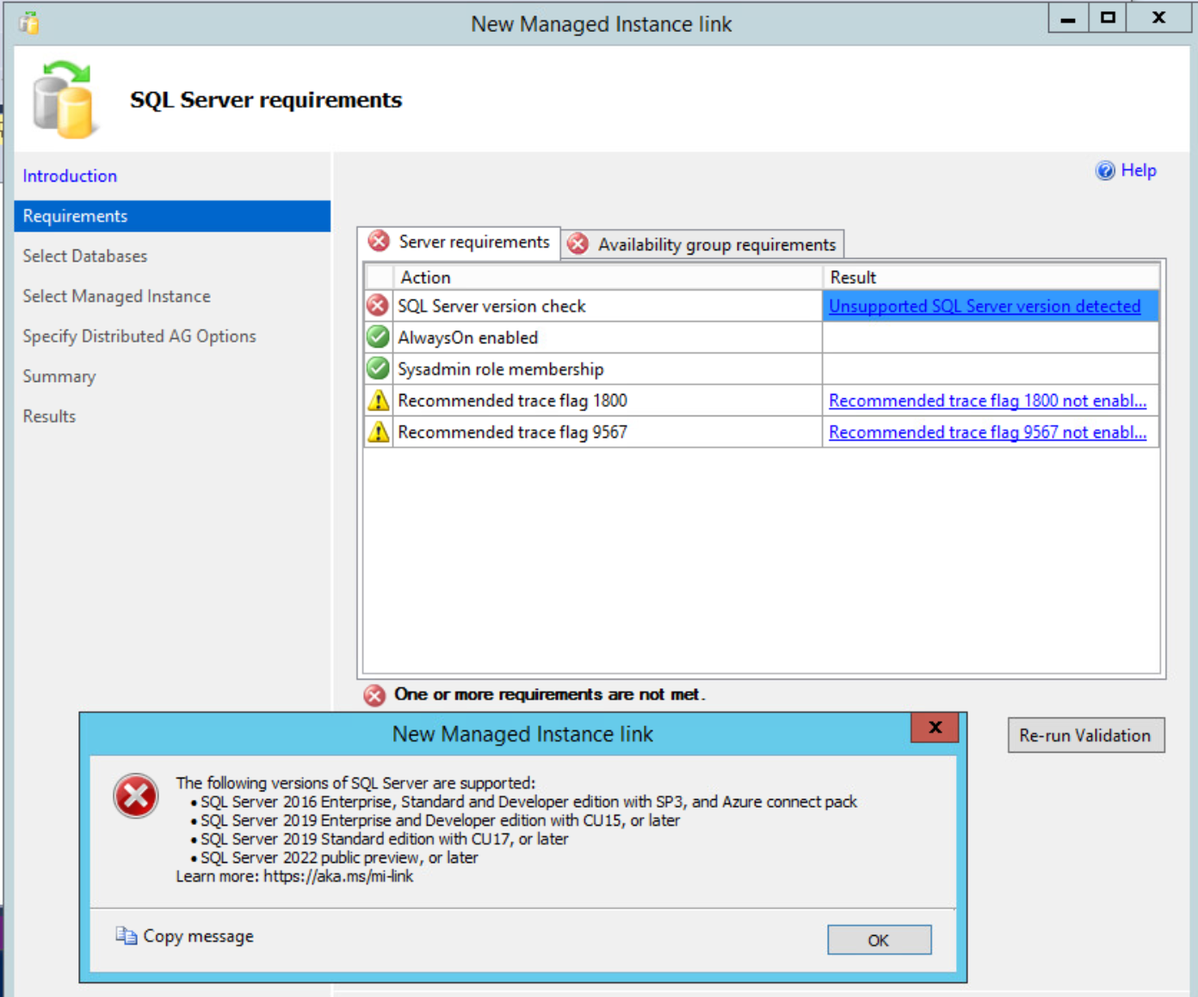The image size is (1198, 997).
Task: Open 'Unsupported SQL Server version detected' link
Action: click(984, 306)
